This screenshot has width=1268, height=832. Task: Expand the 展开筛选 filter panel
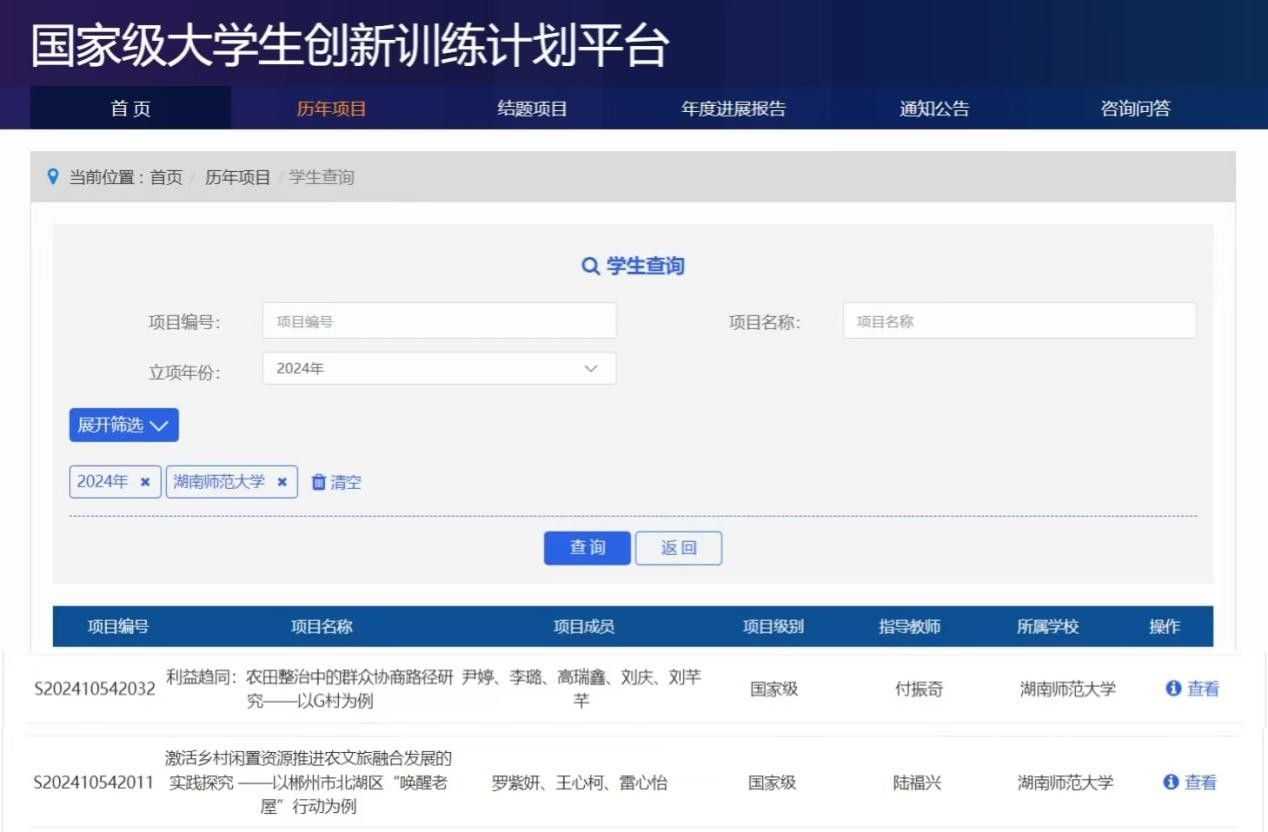pos(124,425)
